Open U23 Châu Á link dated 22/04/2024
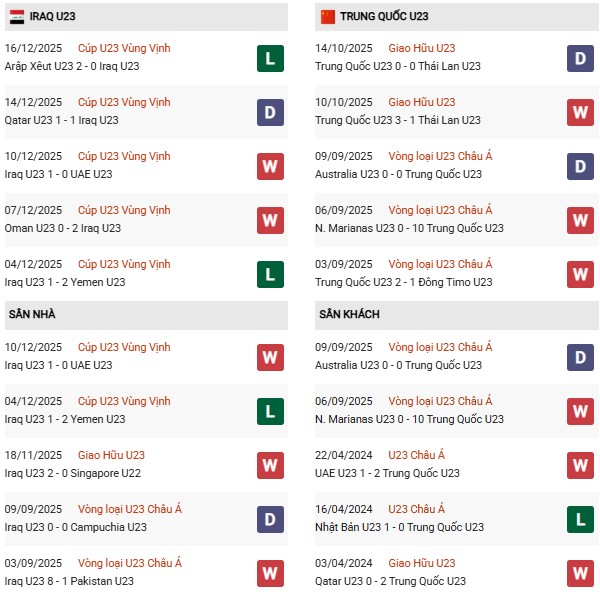Screen dimensions: 600x594 (x=416, y=455)
